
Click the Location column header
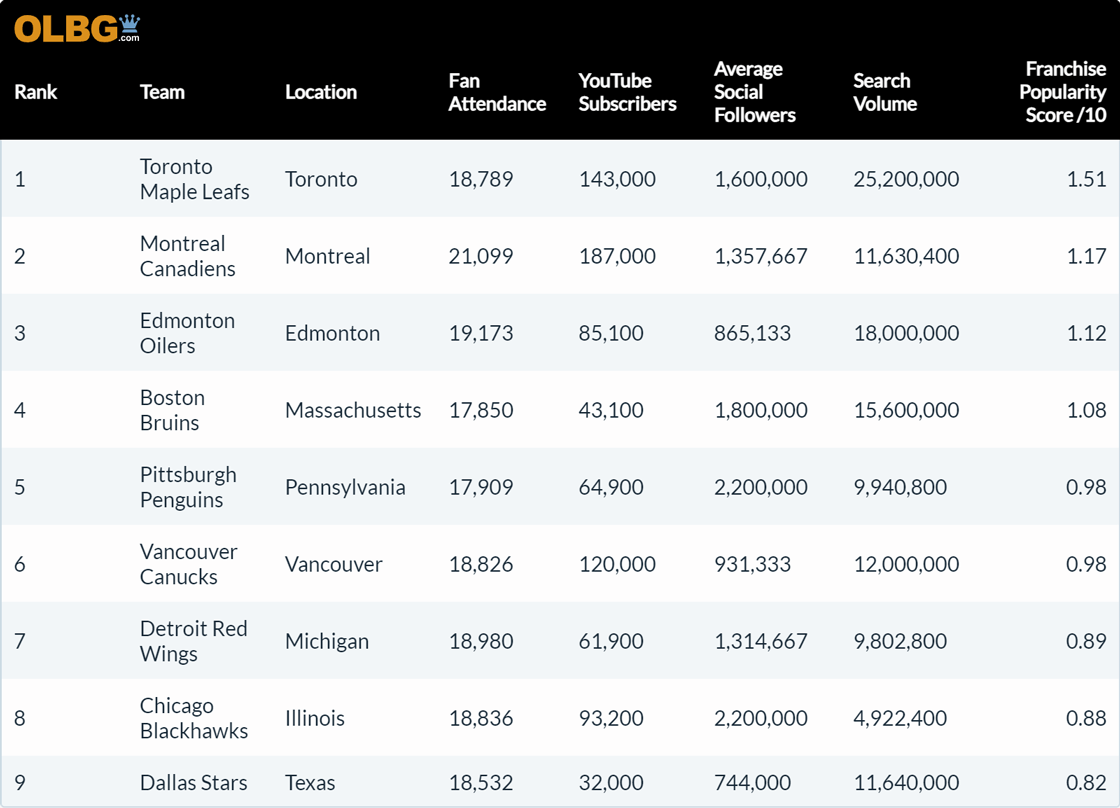pos(321,92)
